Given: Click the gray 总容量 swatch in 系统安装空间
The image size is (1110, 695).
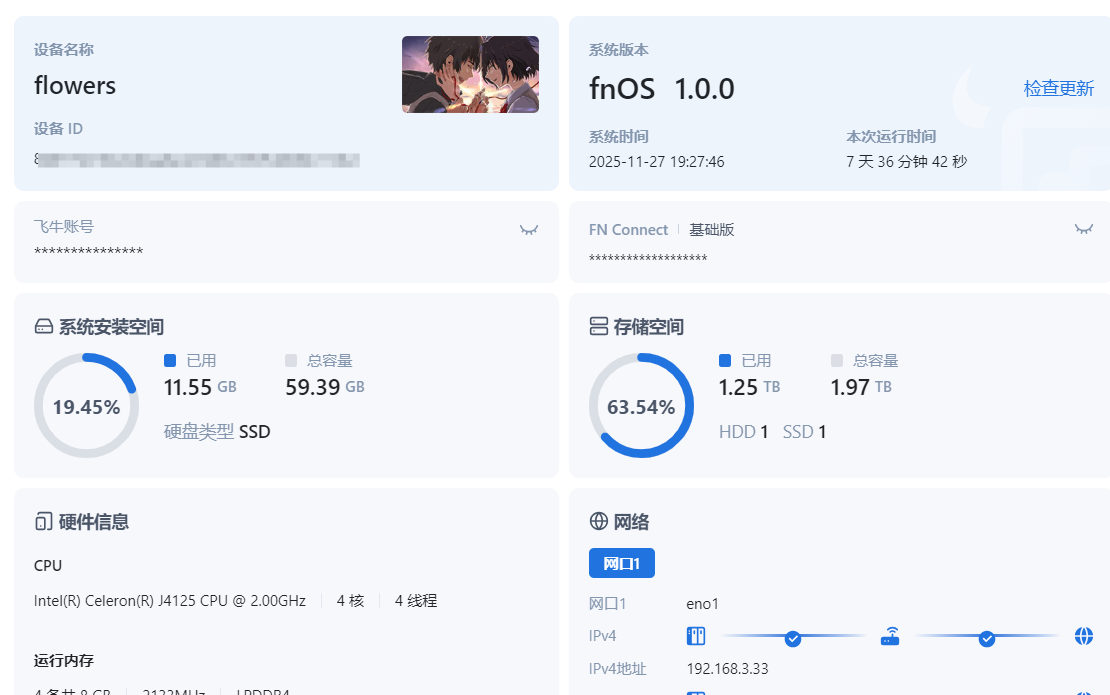Looking at the screenshot, I should (x=291, y=361).
